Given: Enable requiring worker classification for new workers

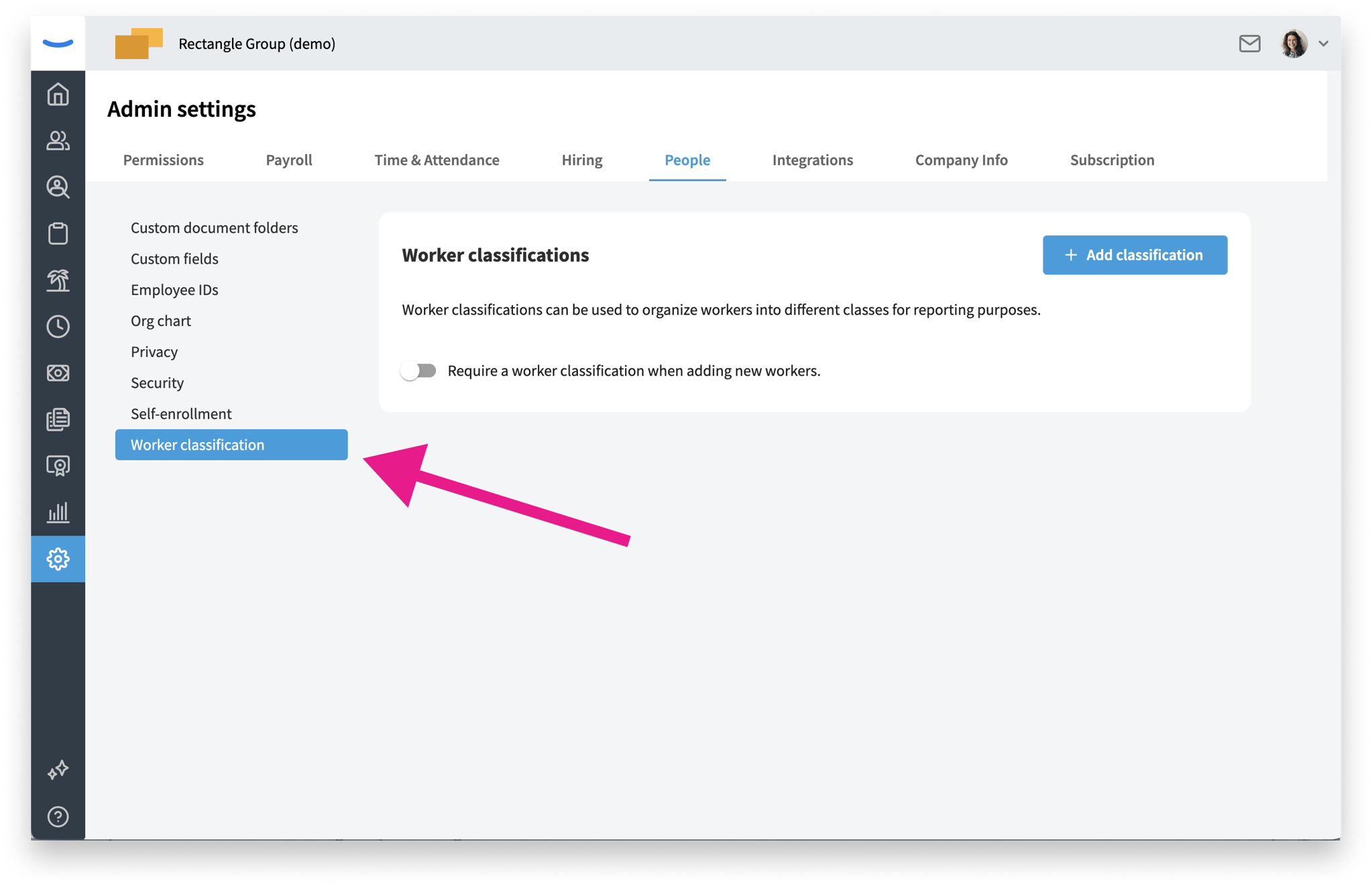Looking at the screenshot, I should click(x=419, y=370).
